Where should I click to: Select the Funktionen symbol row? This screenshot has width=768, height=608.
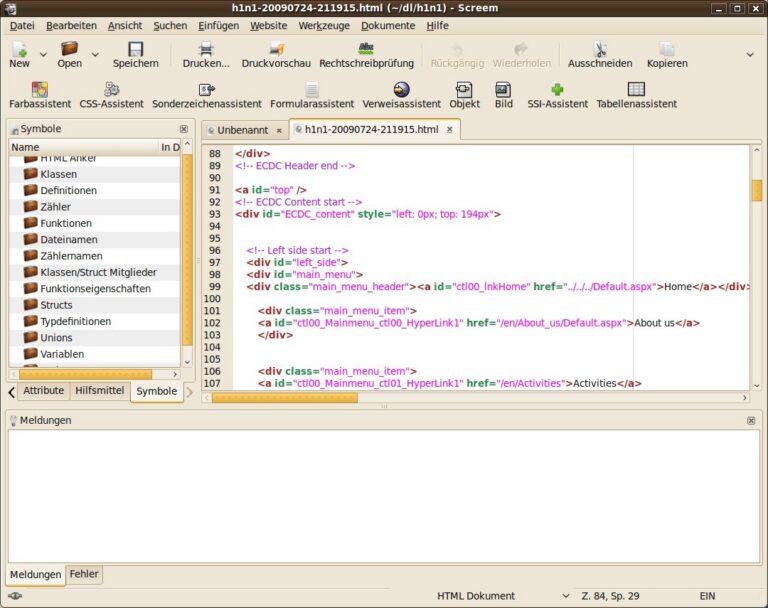point(95,223)
